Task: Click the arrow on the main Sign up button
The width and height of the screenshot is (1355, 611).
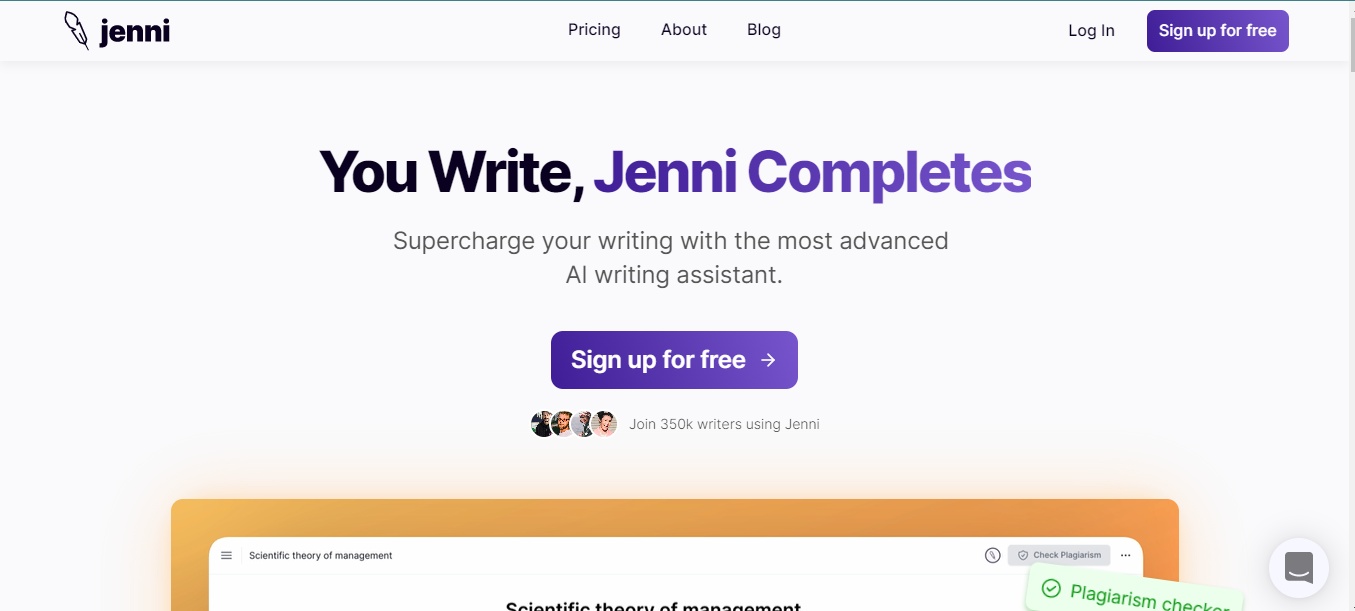Action: [x=768, y=360]
